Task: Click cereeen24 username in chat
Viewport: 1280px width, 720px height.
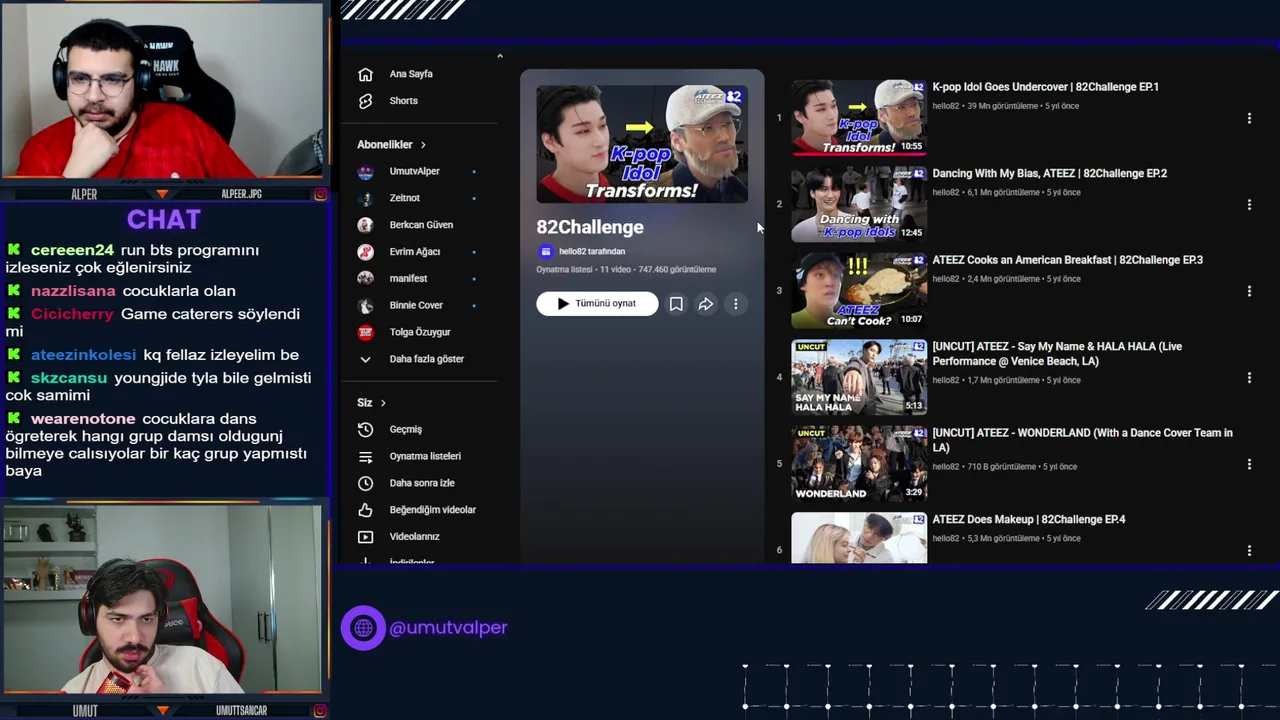Action: pyautogui.click(x=72, y=250)
